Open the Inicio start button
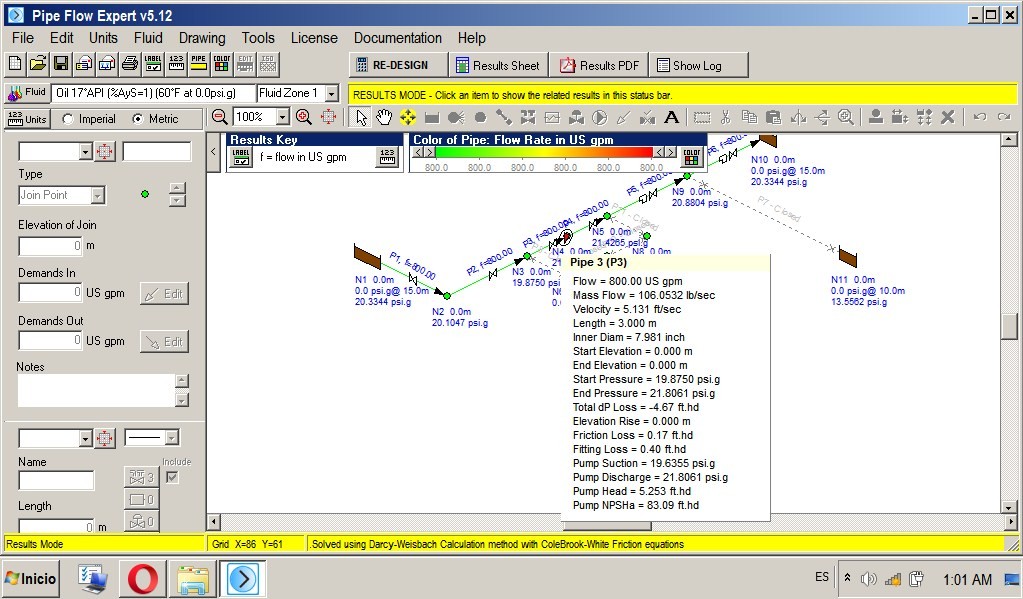The height and width of the screenshot is (599, 1023). point(31,578)
